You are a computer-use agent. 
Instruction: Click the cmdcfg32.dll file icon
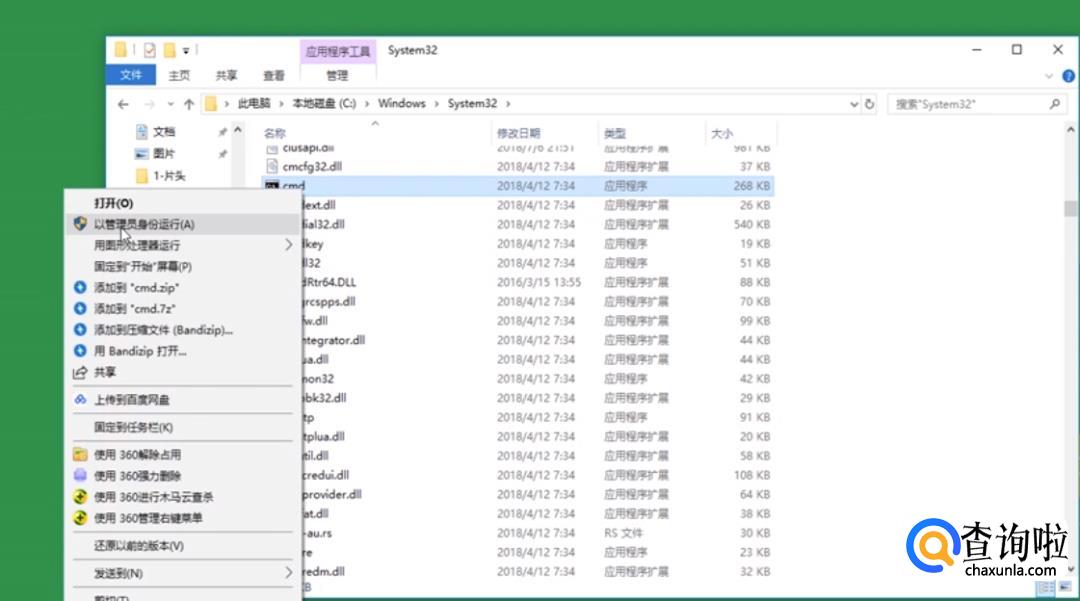[x=271, y=166]
